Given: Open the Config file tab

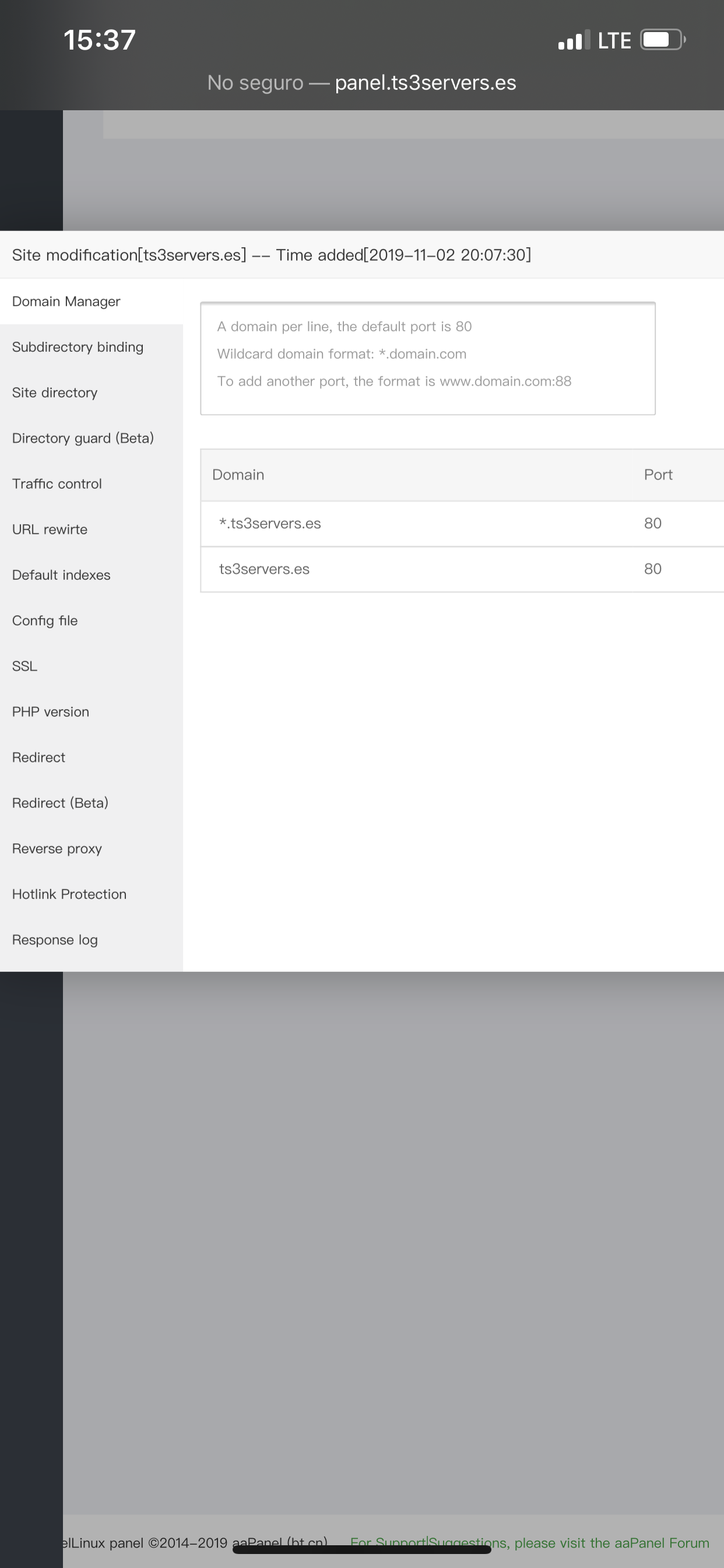Looking at the screenshot, I should (45, 621).
